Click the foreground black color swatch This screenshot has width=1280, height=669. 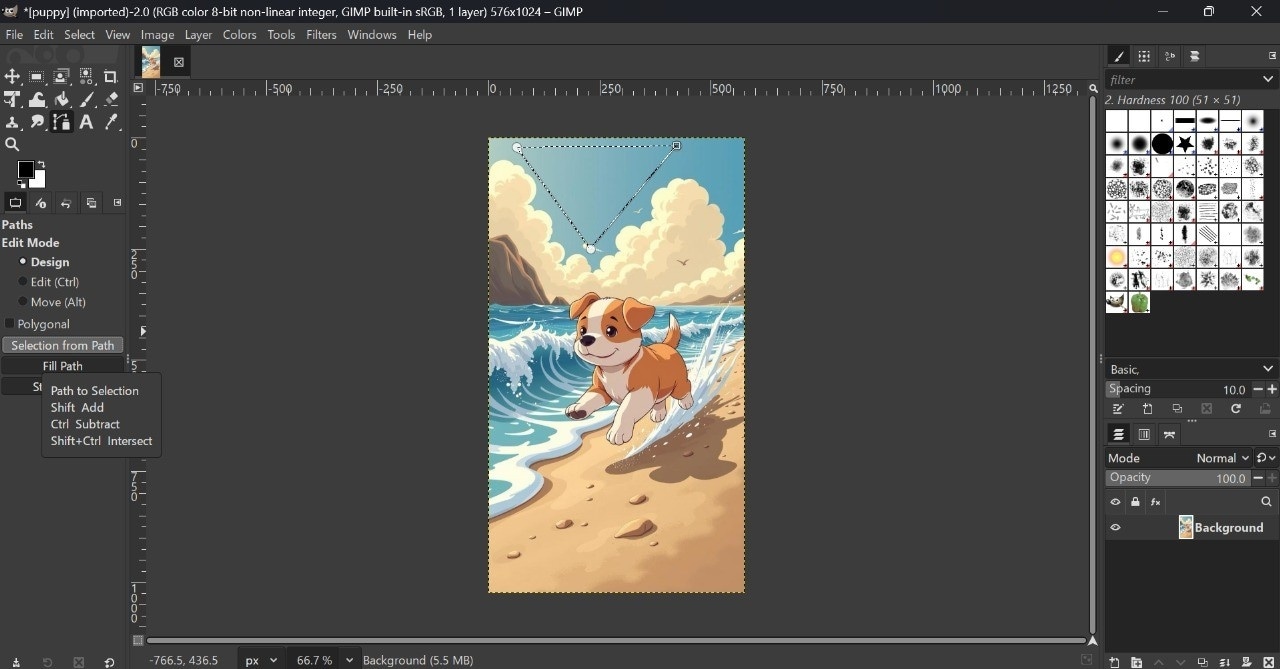(x=25, y=169)
